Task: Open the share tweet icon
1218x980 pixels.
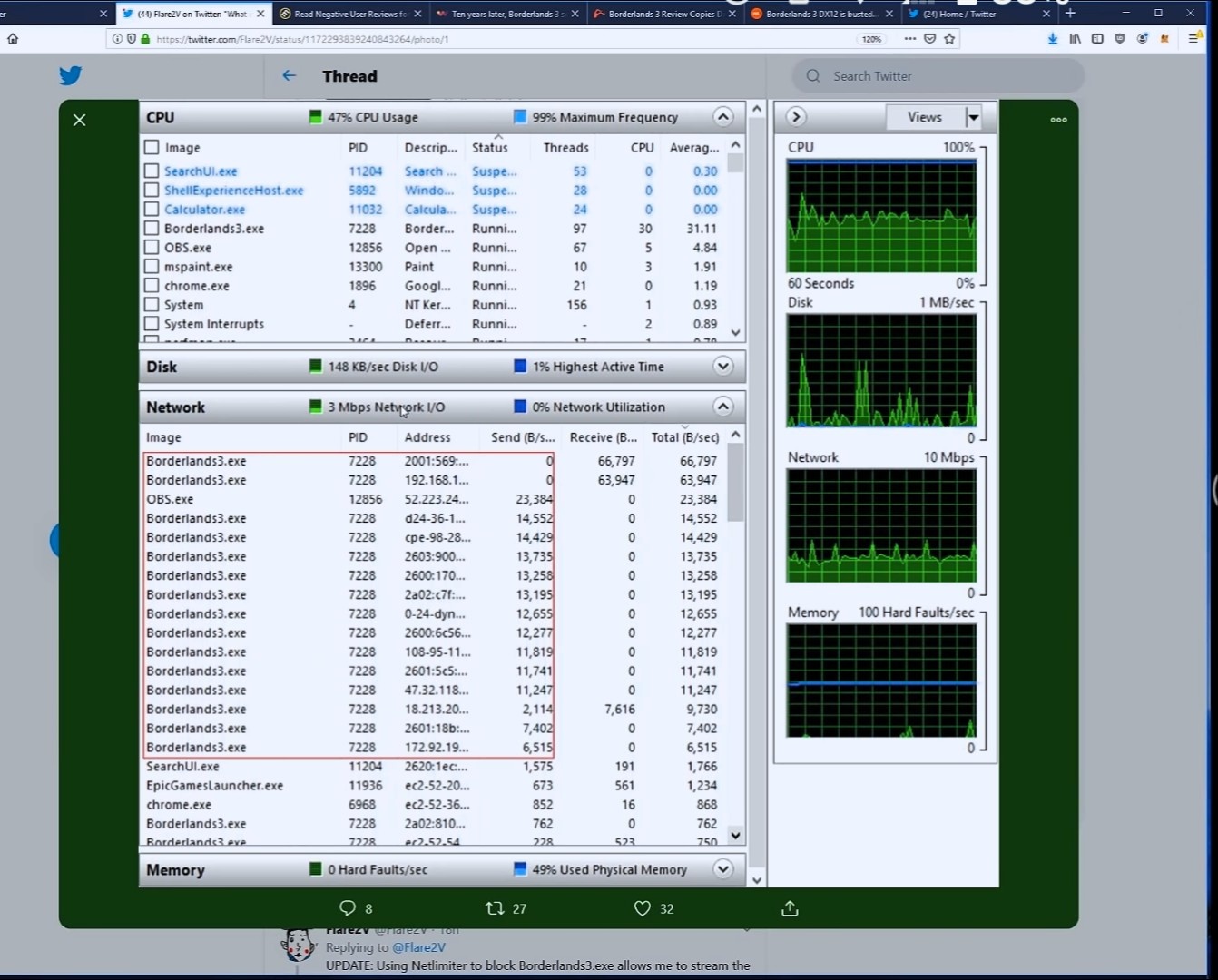Action: pyautogui.click(x=790, y=908)
